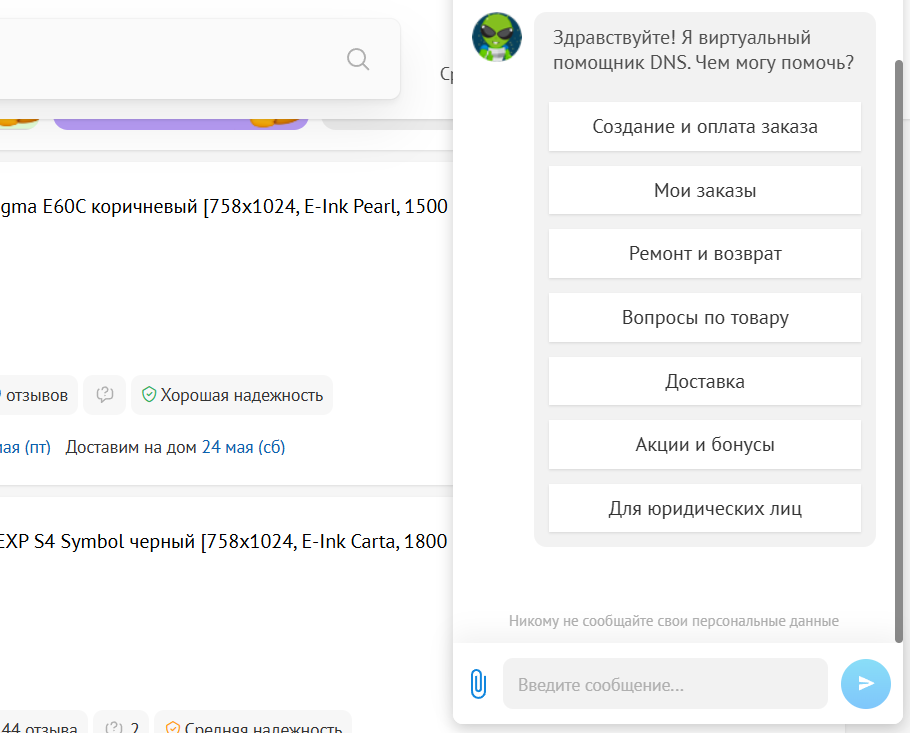Click the alien avatar of the DNS assistant
Image resolution: width=910 pixels, height=733 pixels.
coord(497,37)
